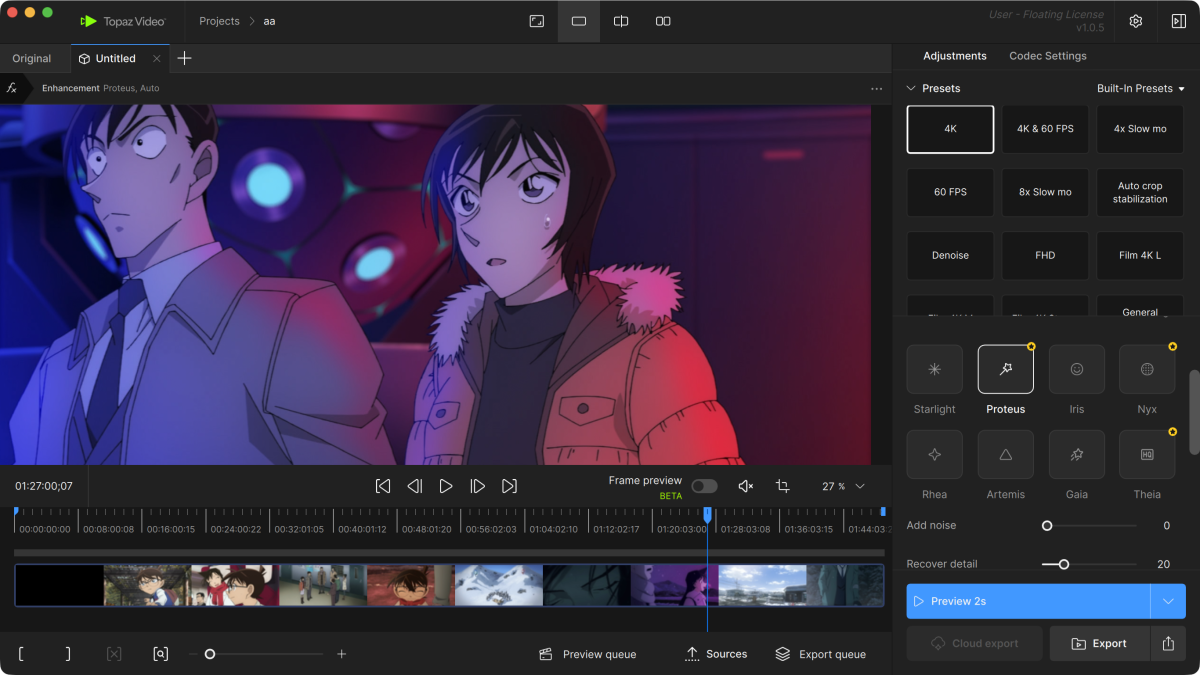Screen dimensions: 1200x675
Task: Apply the Denoise preset
Action: 950,256
